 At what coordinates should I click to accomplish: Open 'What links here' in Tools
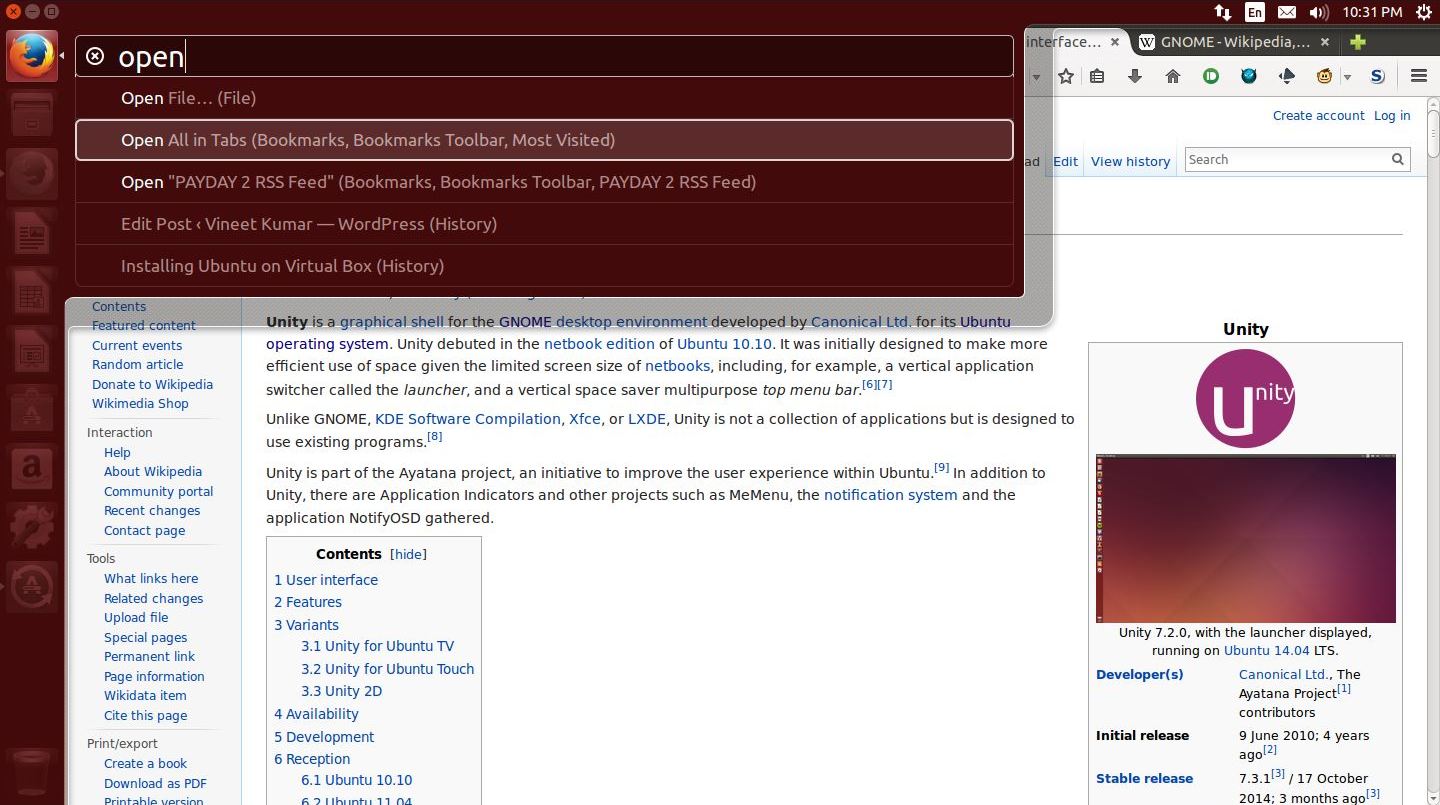pyautogui.click(x=151, y=578)
